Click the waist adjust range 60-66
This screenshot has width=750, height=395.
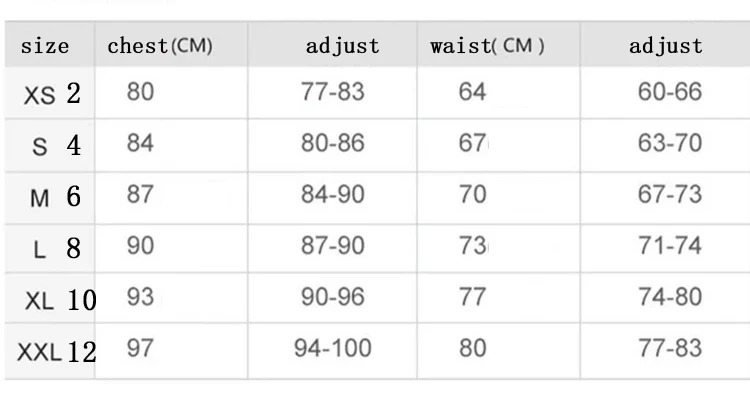pyautogui.click(x=670, y=91)
